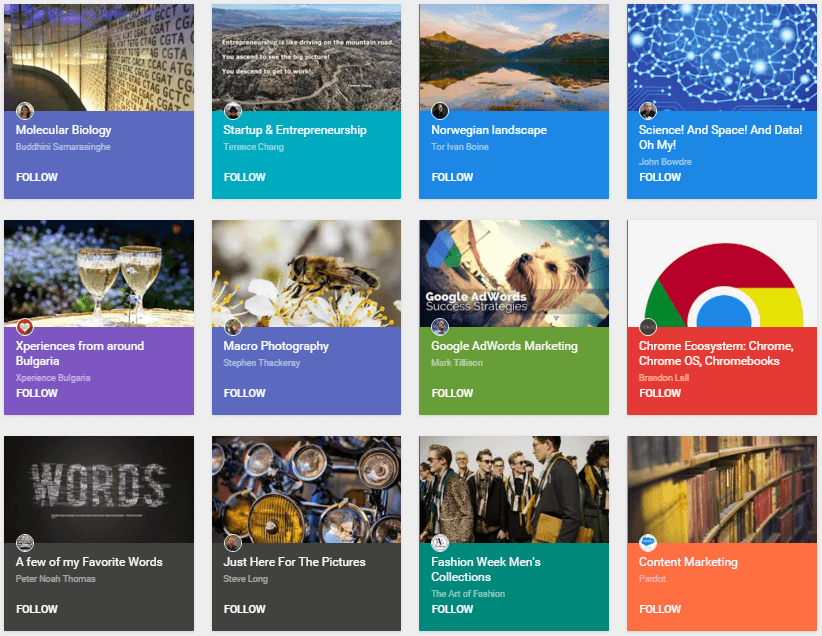Click the Fashion Week Men's Collections cover photo
Screen dimensions: 822x636
point(513,488)
